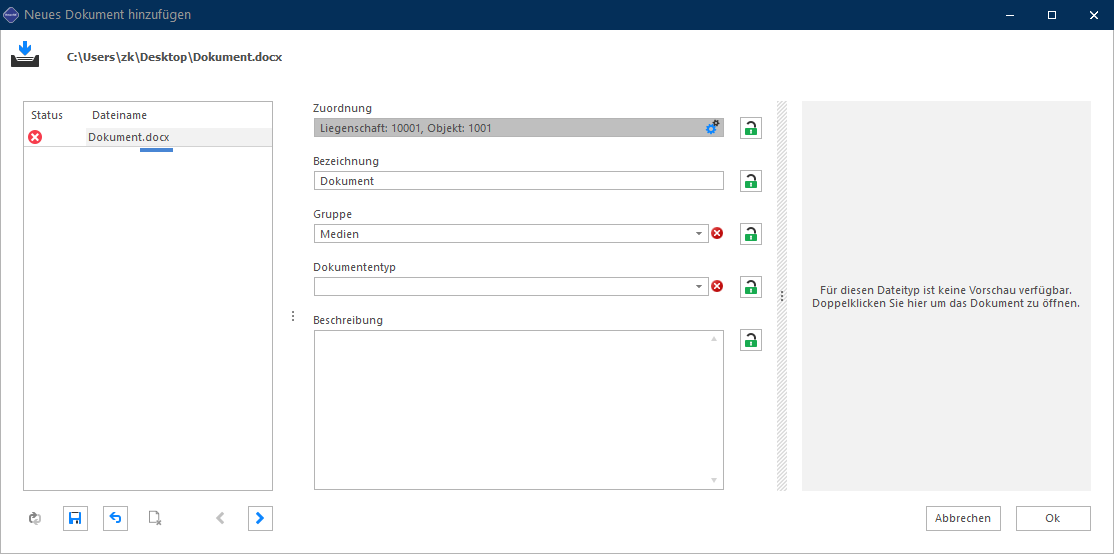Viewport: 1114px width, 554px height.
Task: Click the Dateiname column header
Action: (x=119, y=115)
